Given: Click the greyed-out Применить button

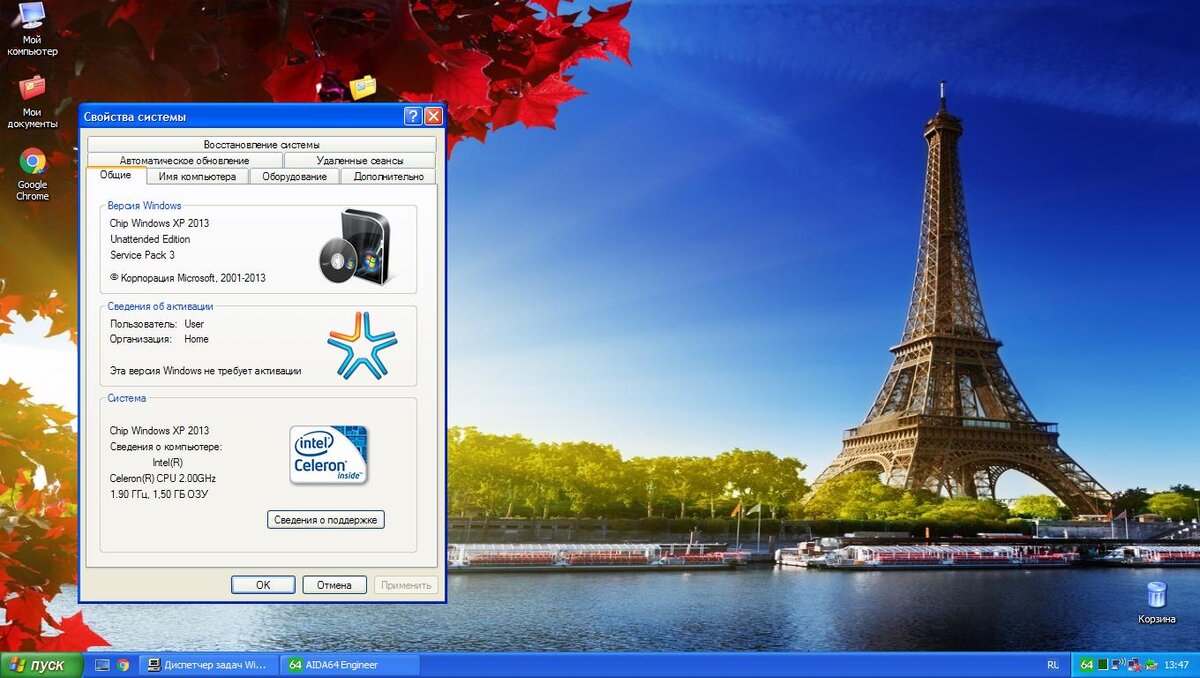Looking at the screenshot, I should click(x=406, y=585).
